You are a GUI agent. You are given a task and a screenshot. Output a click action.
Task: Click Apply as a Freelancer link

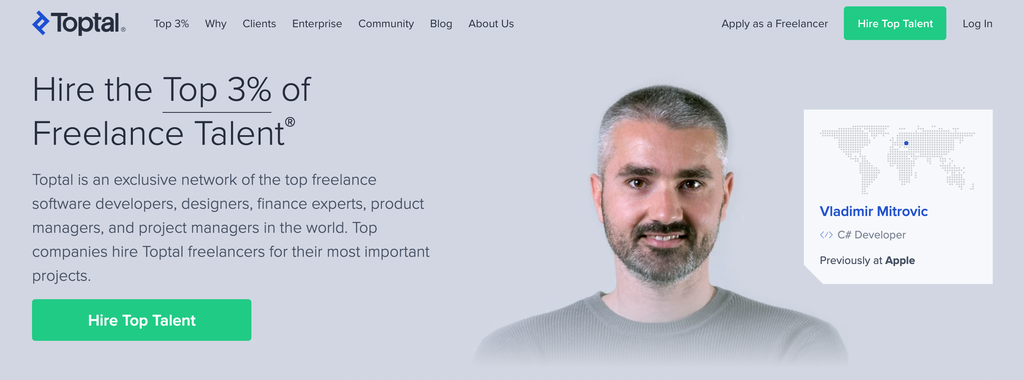[x=775, y=24]
